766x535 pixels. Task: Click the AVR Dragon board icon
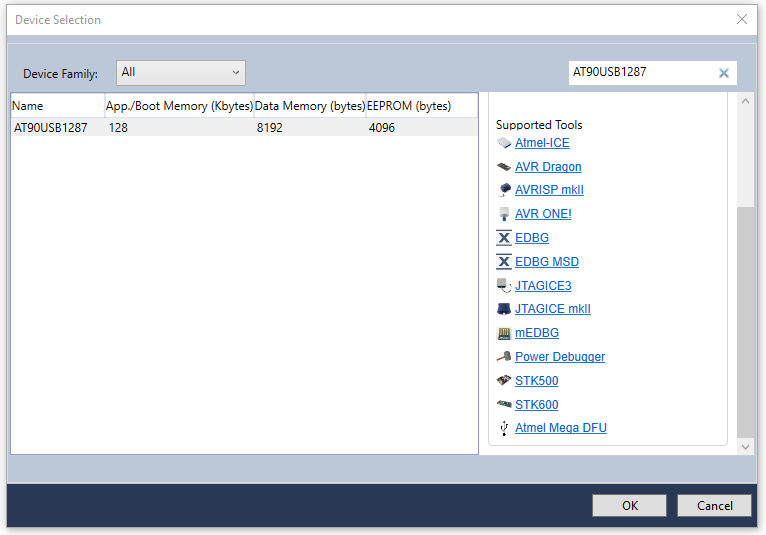point(504,167)
